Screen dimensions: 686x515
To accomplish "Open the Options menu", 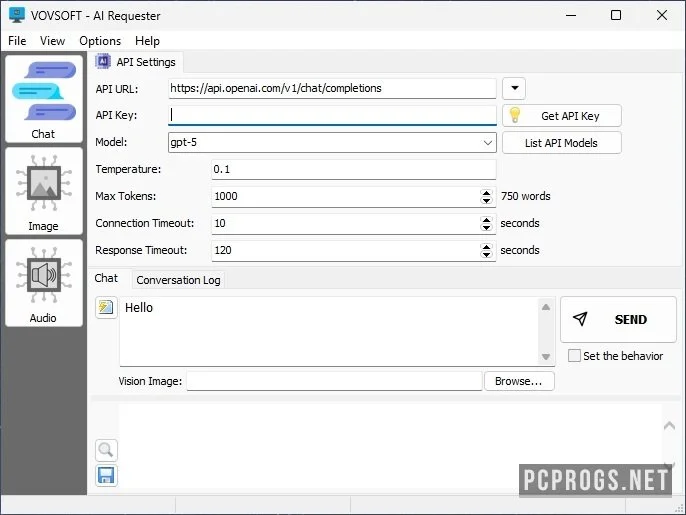I will pos(100,41).
